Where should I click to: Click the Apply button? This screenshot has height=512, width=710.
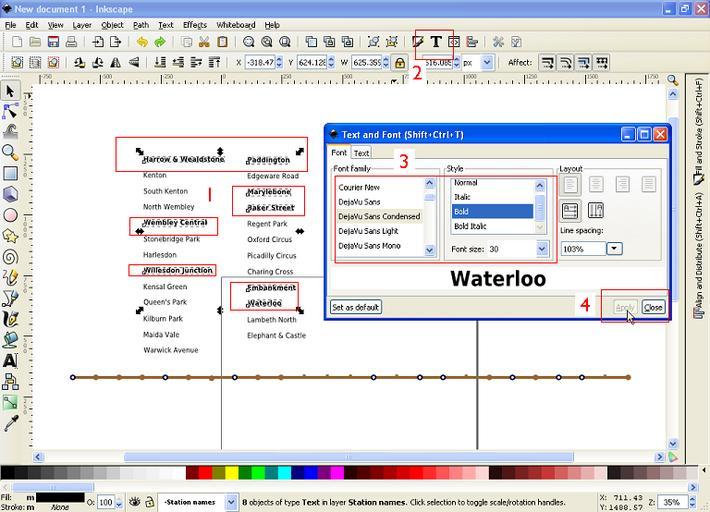point(625,307)
